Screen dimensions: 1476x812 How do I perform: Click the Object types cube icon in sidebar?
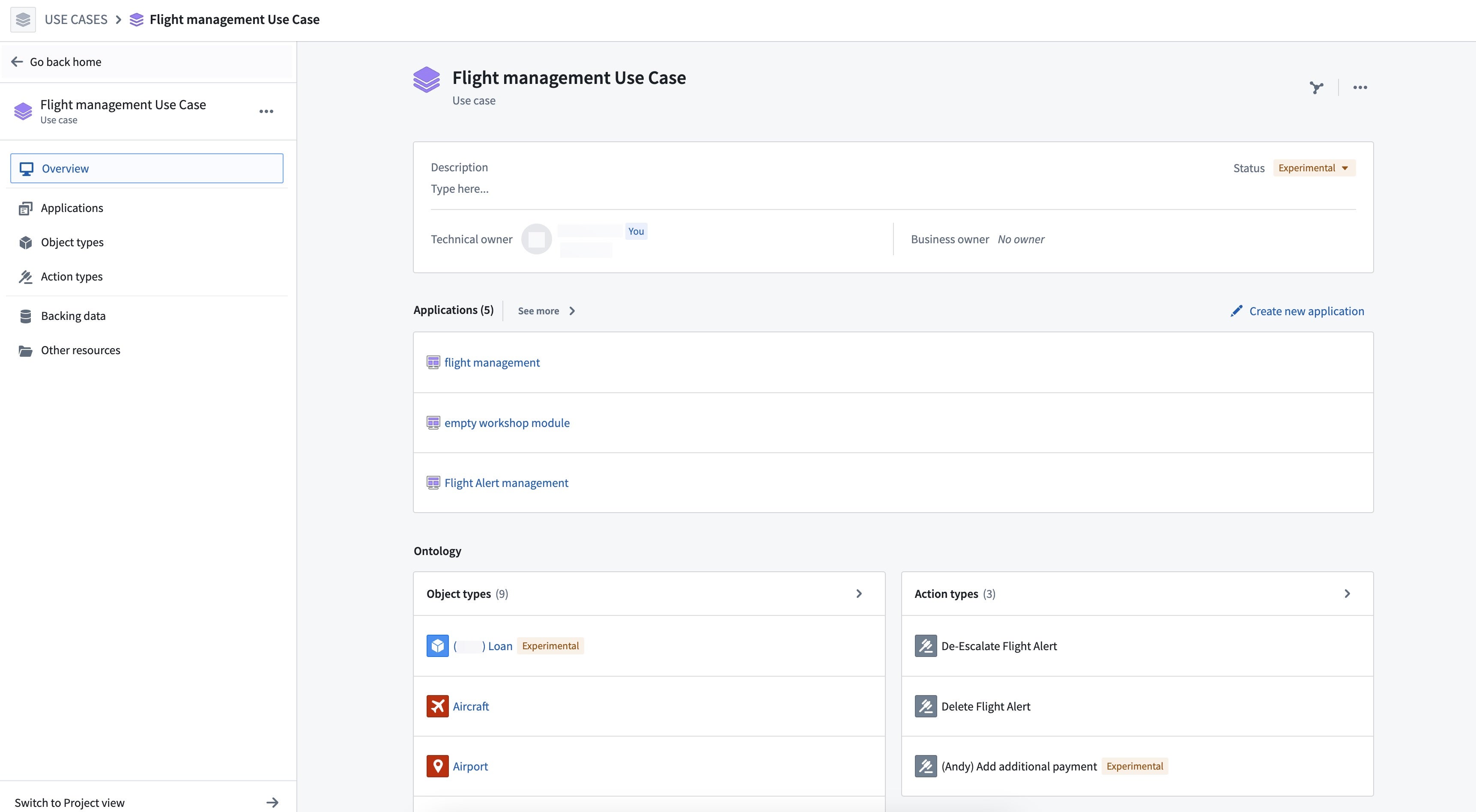point(26,242)
